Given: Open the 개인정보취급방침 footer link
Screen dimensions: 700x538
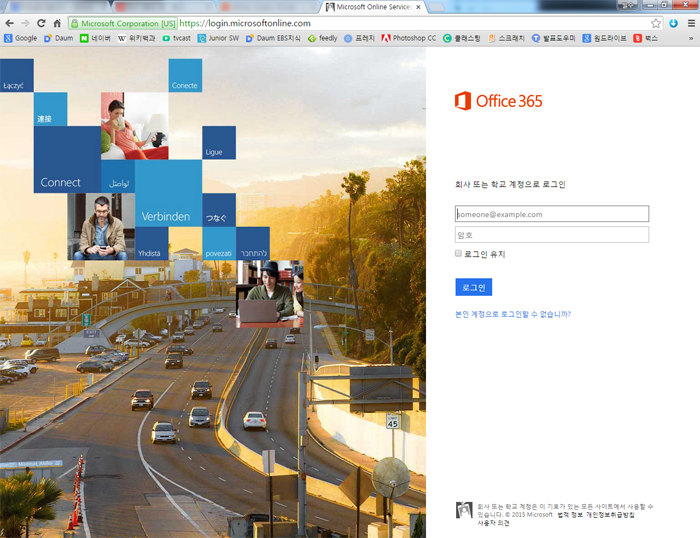Looking at the screenshot, I should tap(610, 515).
